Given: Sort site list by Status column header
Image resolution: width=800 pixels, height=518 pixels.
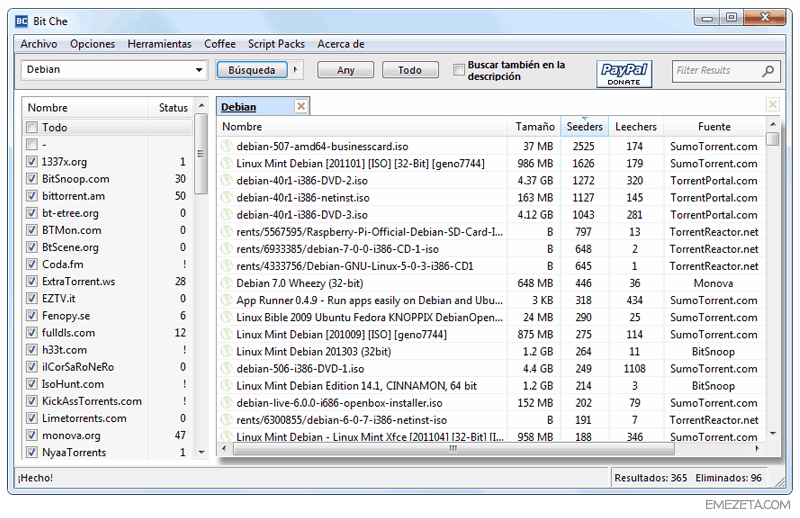Looking at the screenshot, I should coord(172,108).
